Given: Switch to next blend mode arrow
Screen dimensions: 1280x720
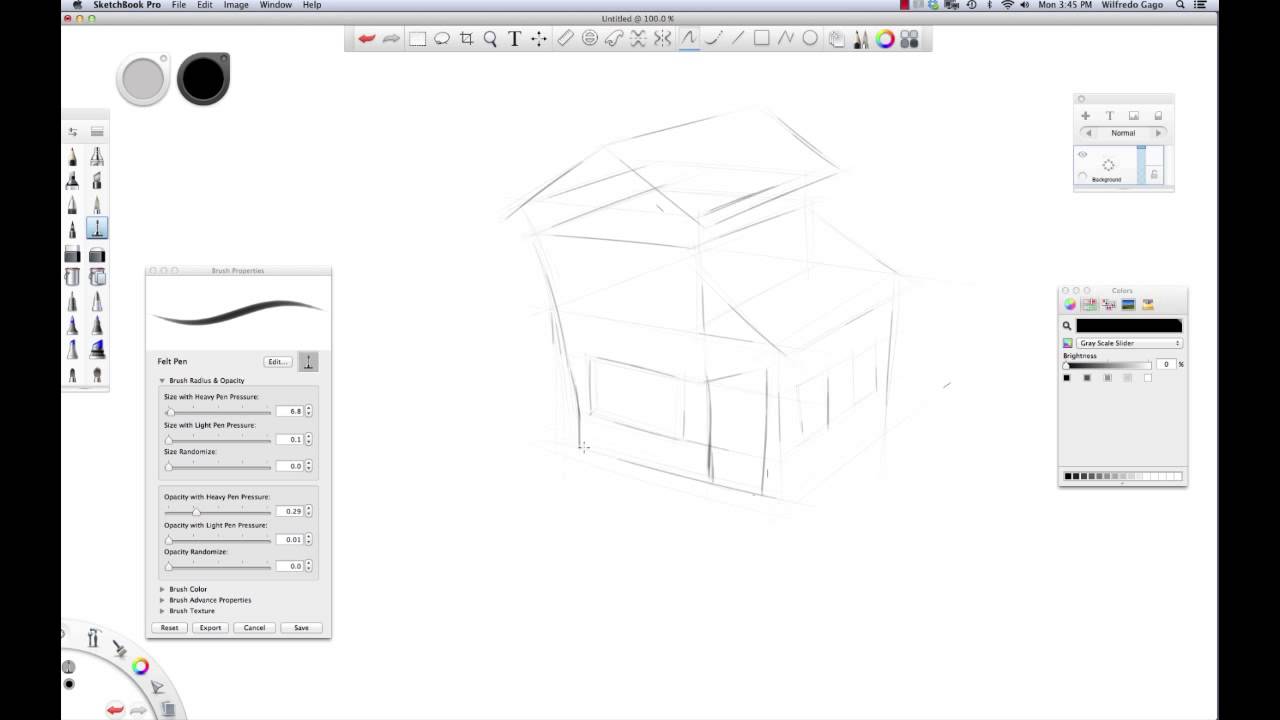Looking at the screenshot, I should pos(1159,133).
